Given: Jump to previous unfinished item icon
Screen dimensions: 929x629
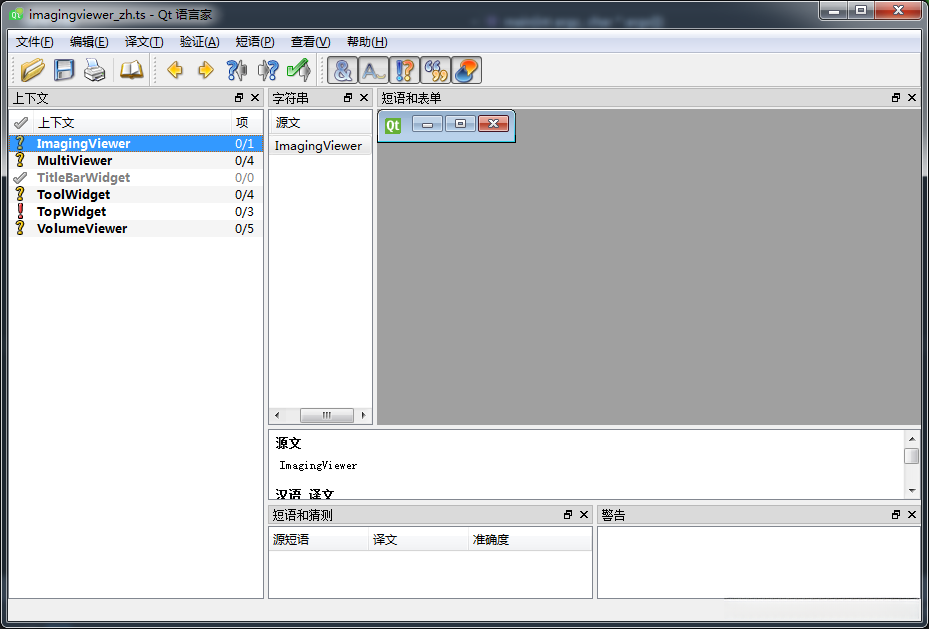Looking at the screenshot, I should click(236, 70).
